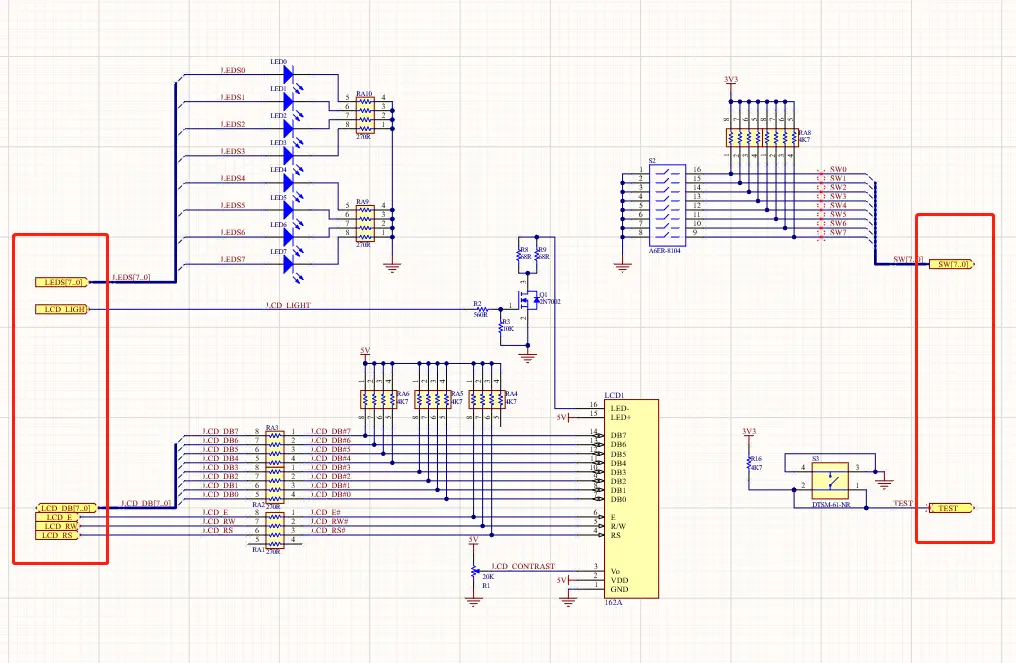This screenshot has width=1016, height=663.
Task: Select the LCD_CONTRAST net label
Action: click(523, 566)
